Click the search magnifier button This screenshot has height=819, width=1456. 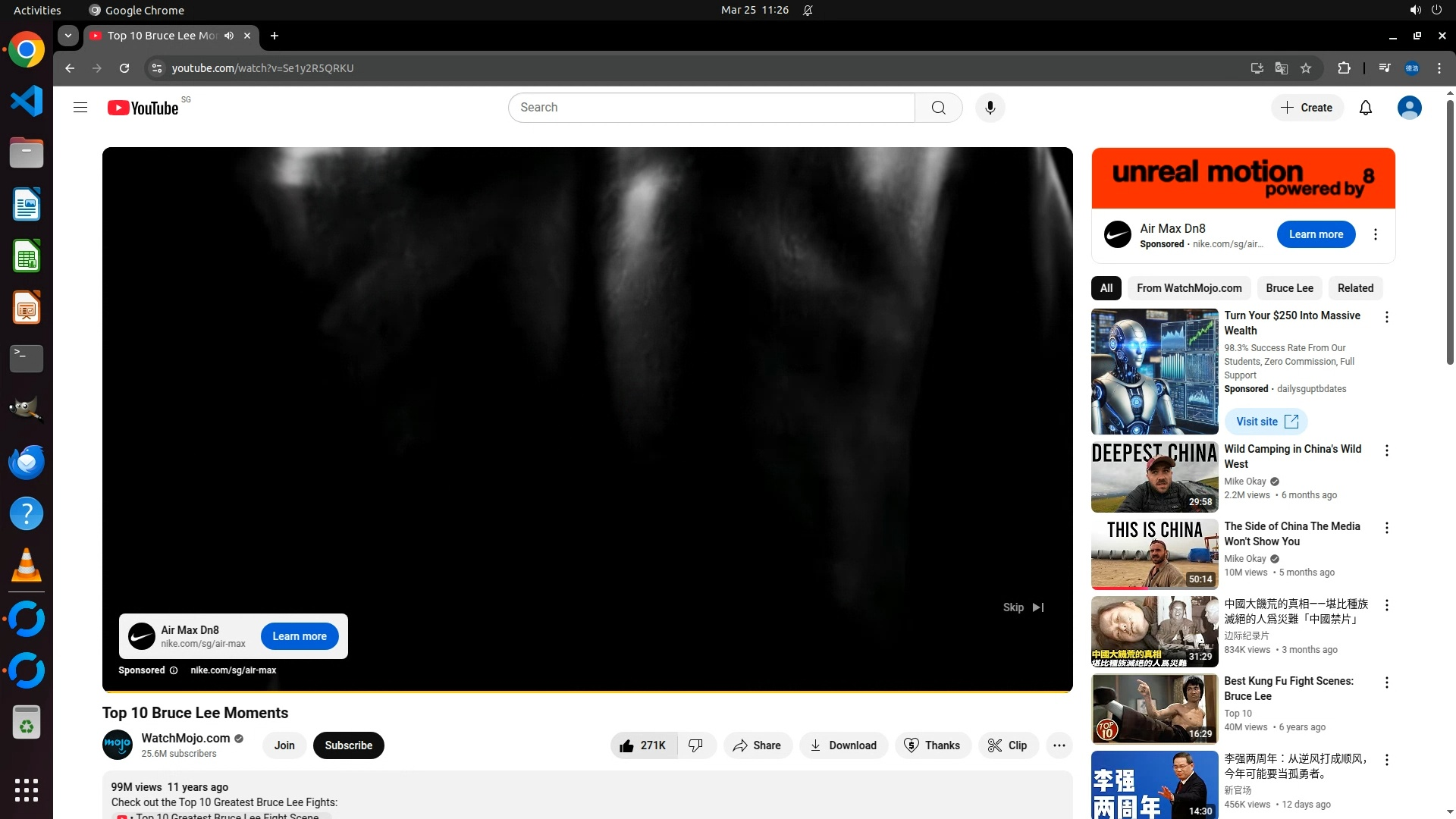tap(938, 108)
